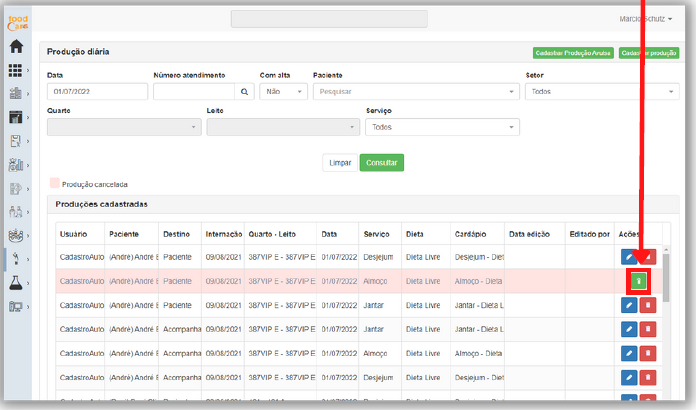Expand the Setor dropdown
Image resolution: width=696 pixels, height=410 pixels.
click(x=603, y=91)
